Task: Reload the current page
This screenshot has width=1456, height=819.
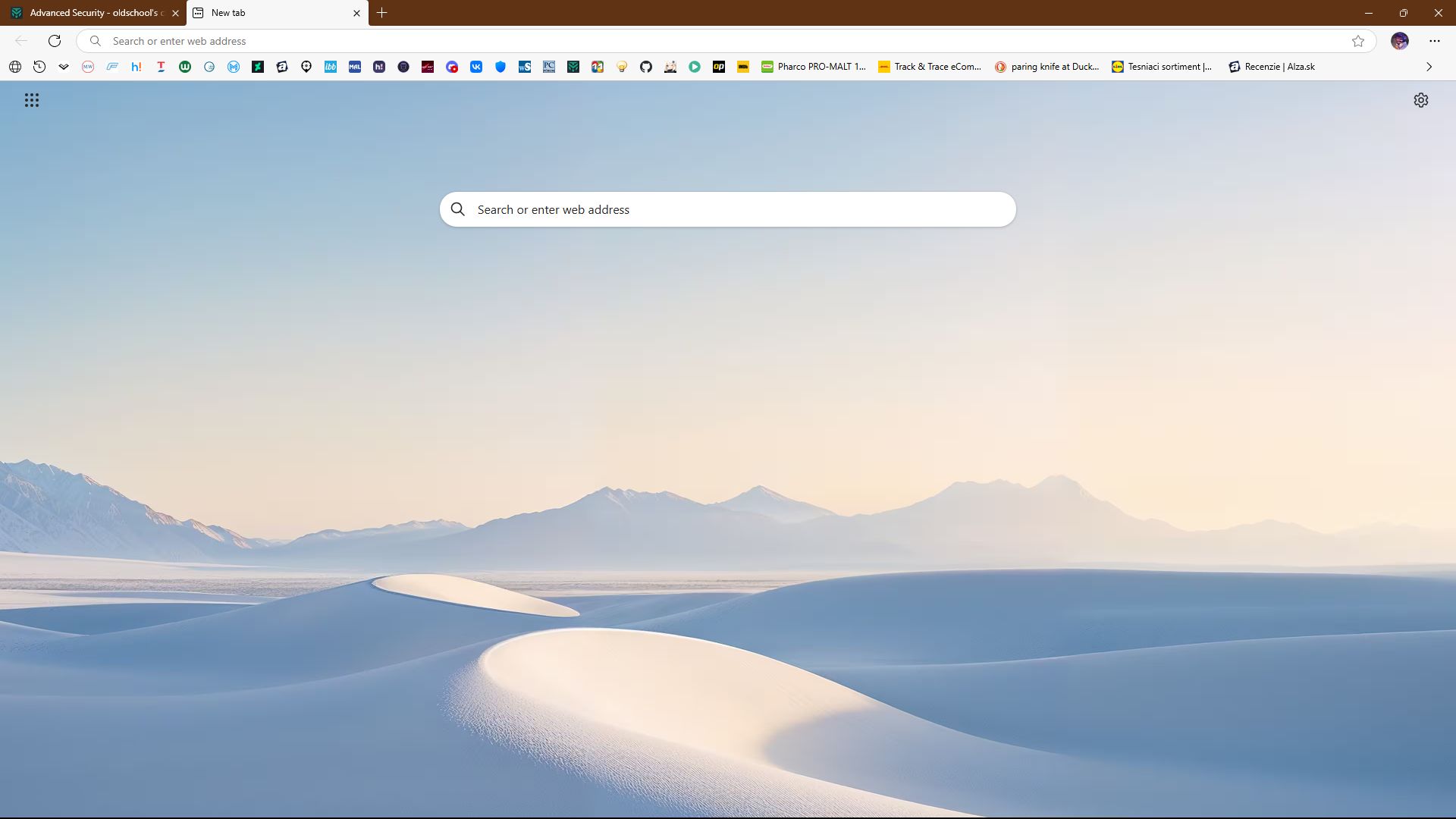Action: (x=55, y=41)
